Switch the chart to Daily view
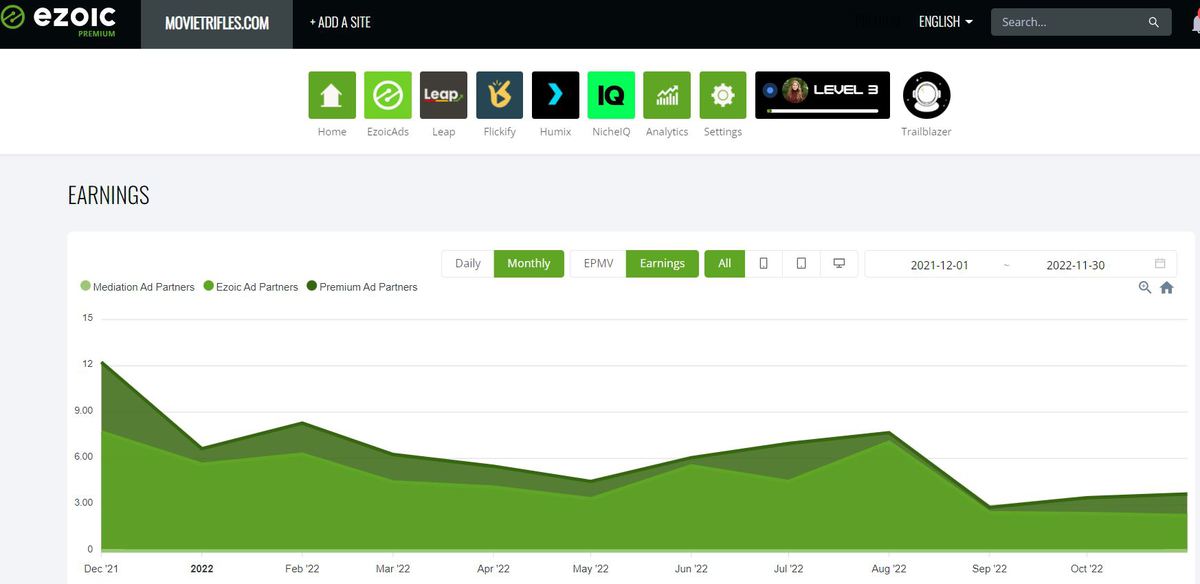This screenshot has height=584, width=1200. [x=468, y=264]
